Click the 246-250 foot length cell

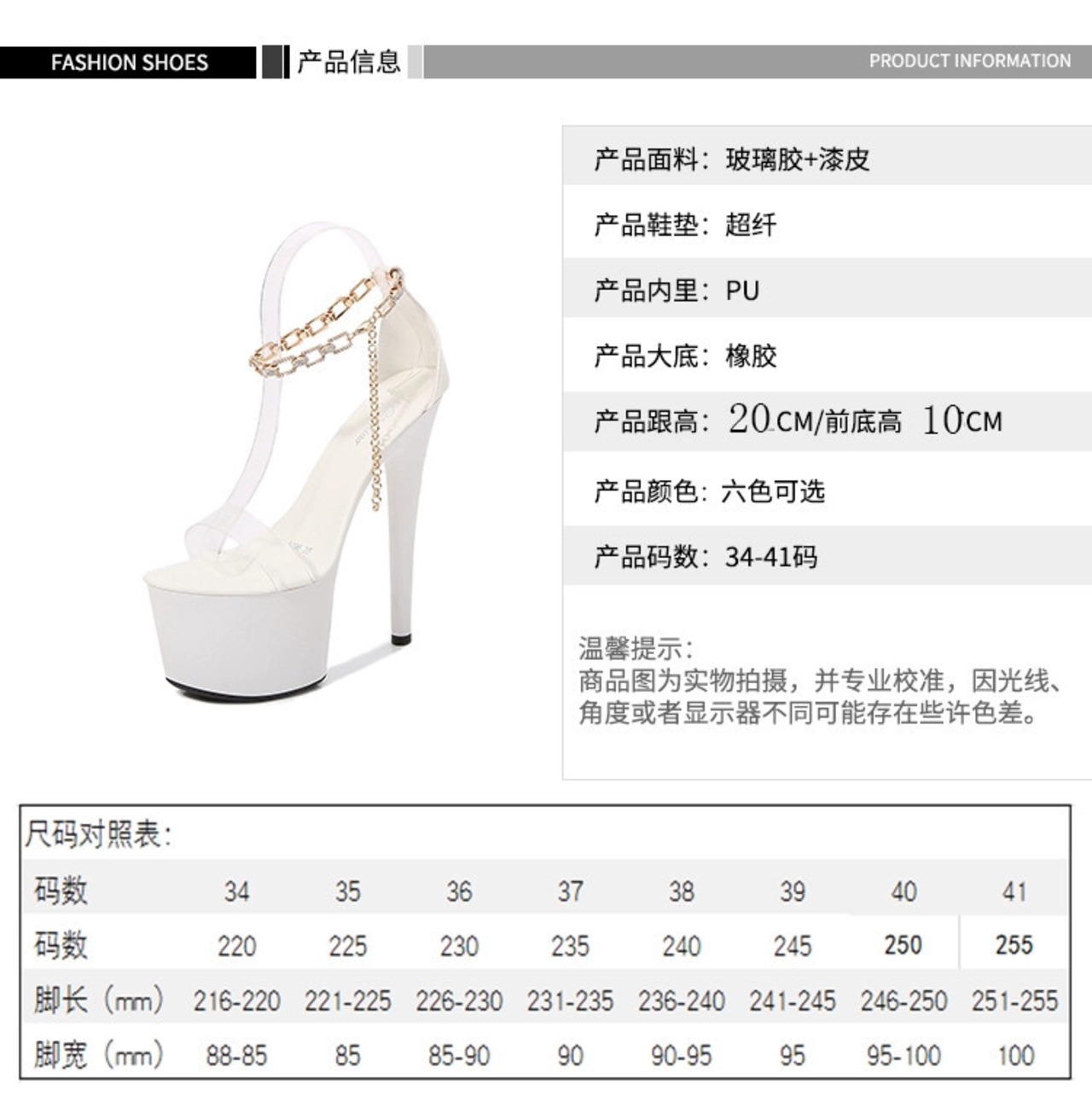903,1001
